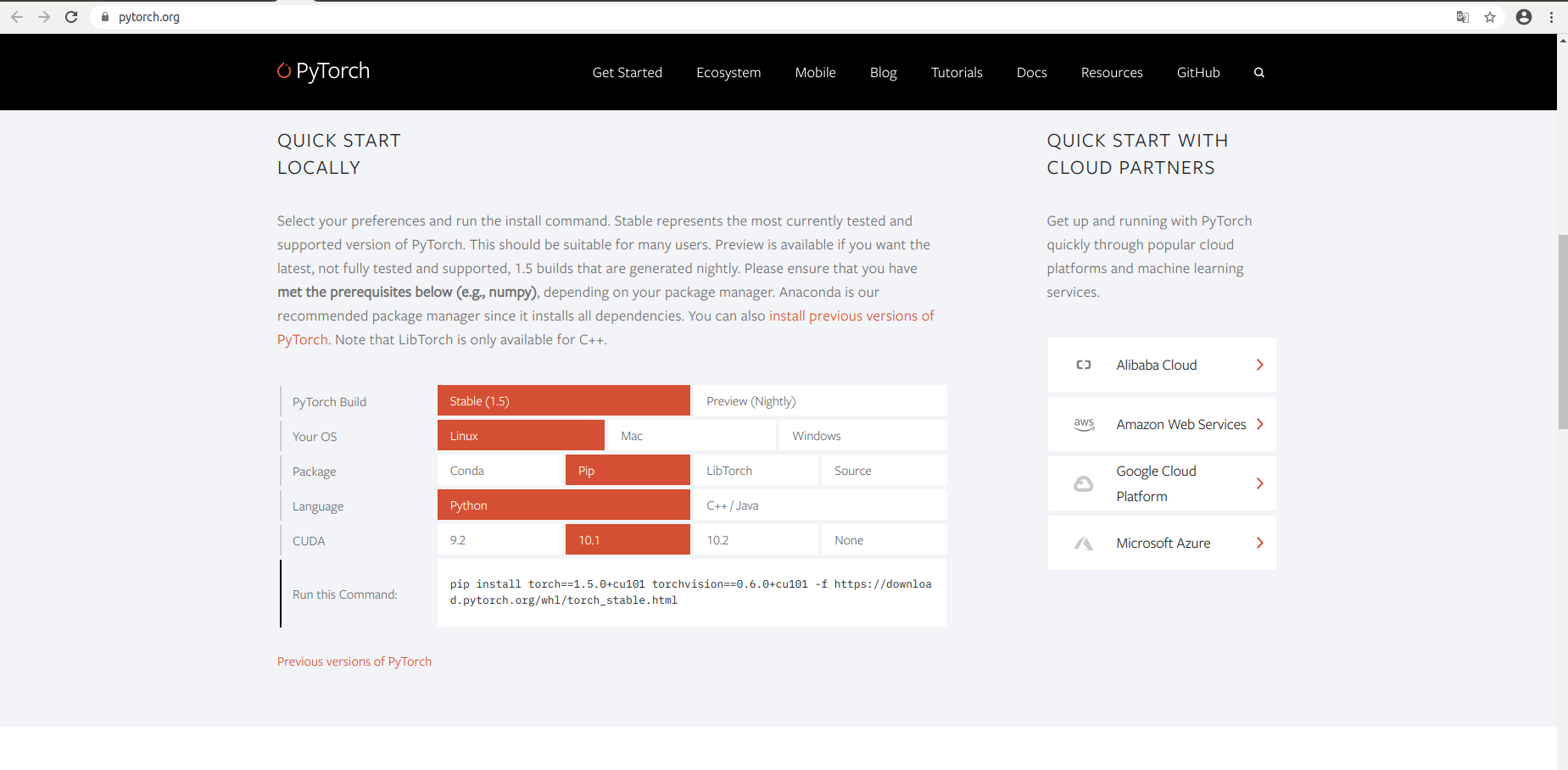This screenshot has width=1568, height=770.
Task: Open the translate page icon
Action: click(x=1463, y=17)
